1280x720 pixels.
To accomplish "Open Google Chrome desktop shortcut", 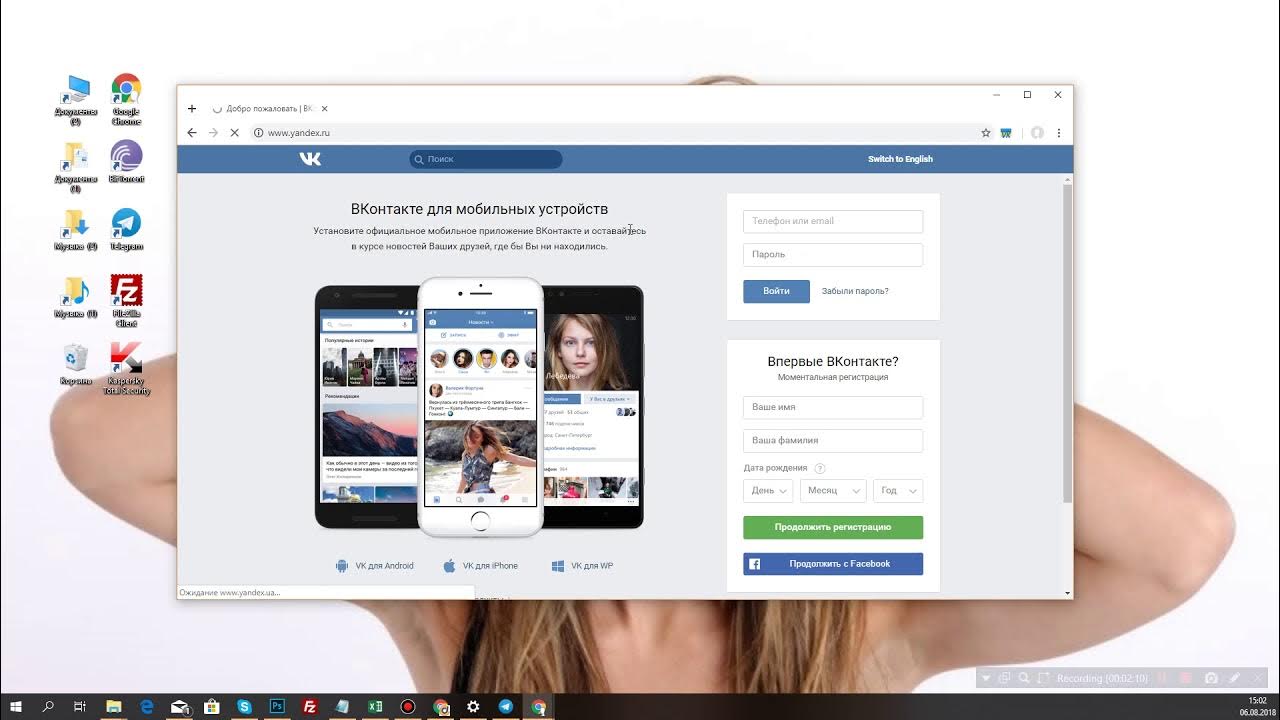I will pos(126,99).
